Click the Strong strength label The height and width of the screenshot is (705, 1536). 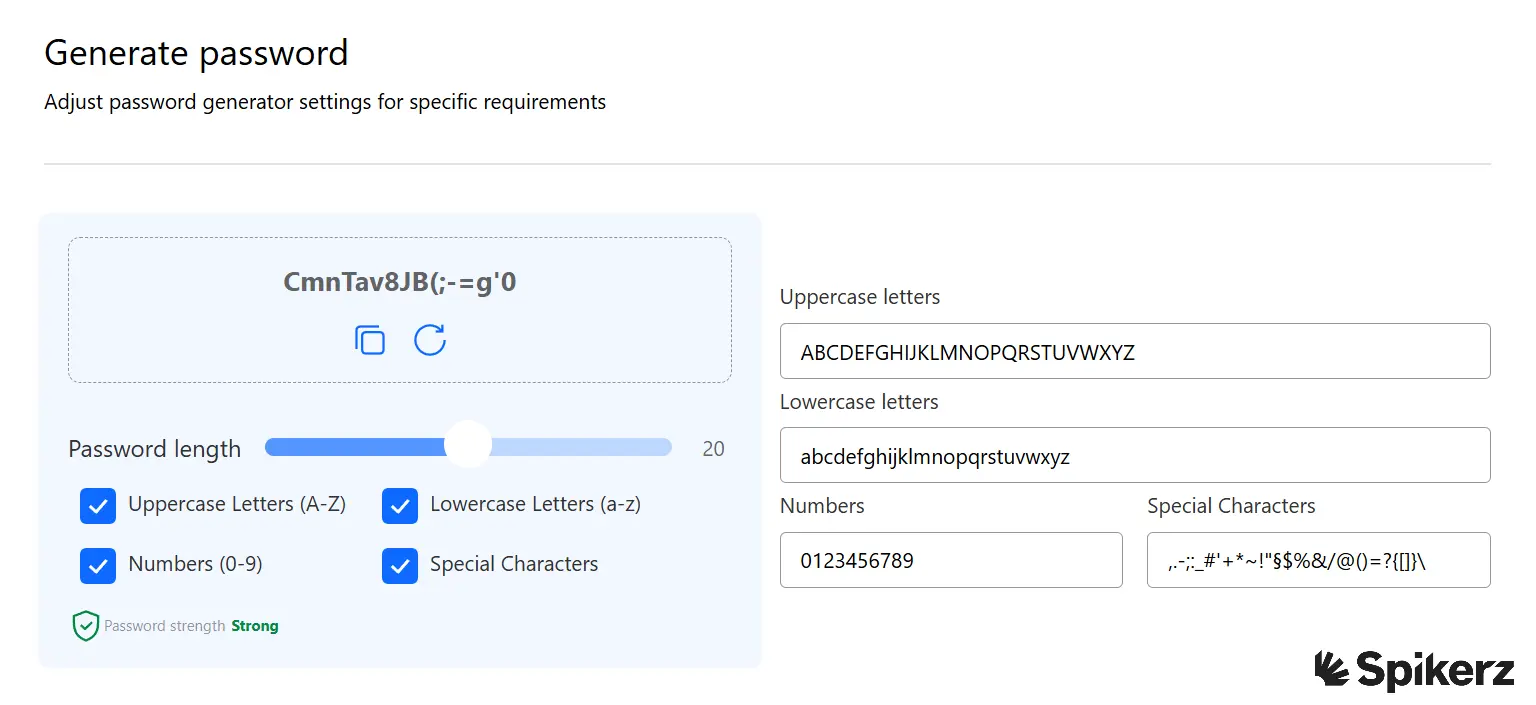(254, 625)
